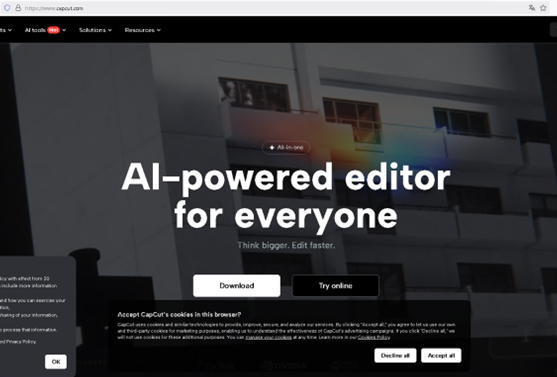Click the capcut.com address bar
The image size is (557, 377).
pos(274,8)
